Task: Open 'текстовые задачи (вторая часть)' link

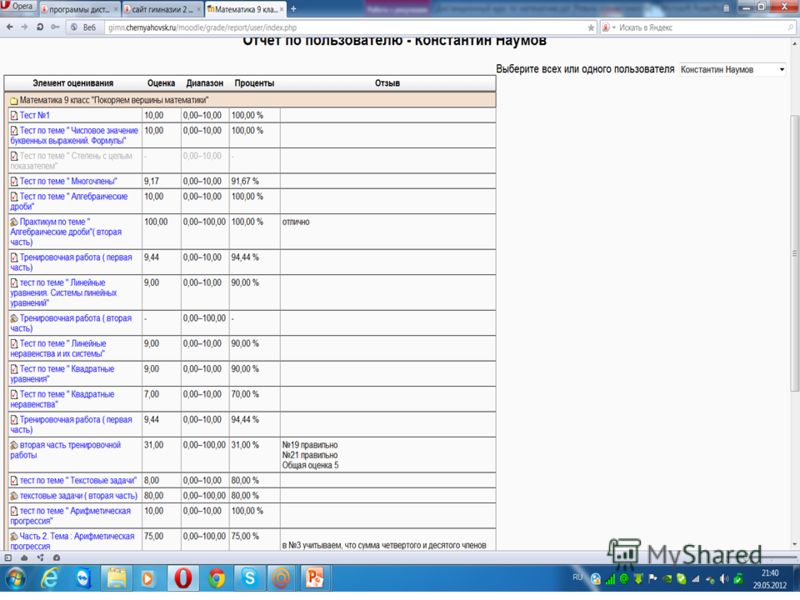Action: (79, 496)
